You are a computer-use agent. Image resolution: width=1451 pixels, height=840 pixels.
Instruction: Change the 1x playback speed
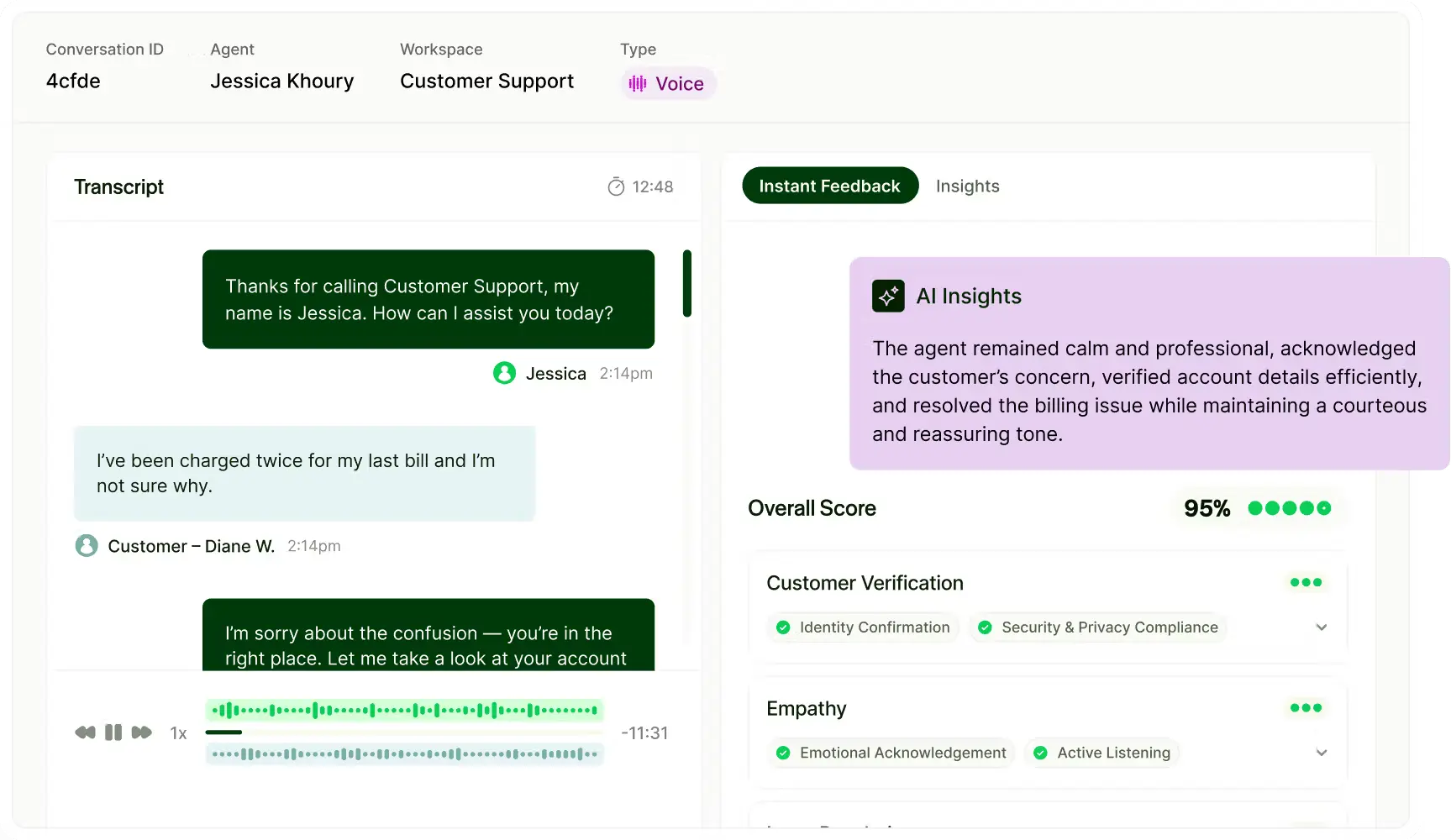178,733
